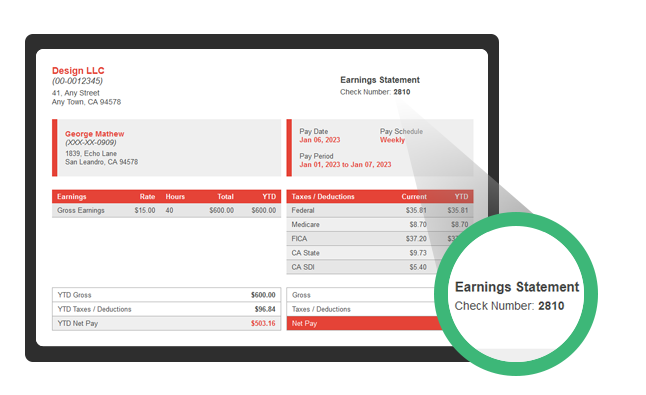This screenshot has width=646, height=395.
Task: Click the Design LLC company name
Action: [78, 70]
